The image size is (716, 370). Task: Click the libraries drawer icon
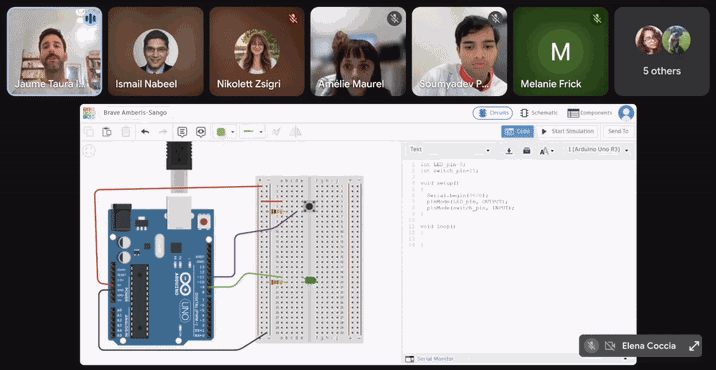coord(526,151)
